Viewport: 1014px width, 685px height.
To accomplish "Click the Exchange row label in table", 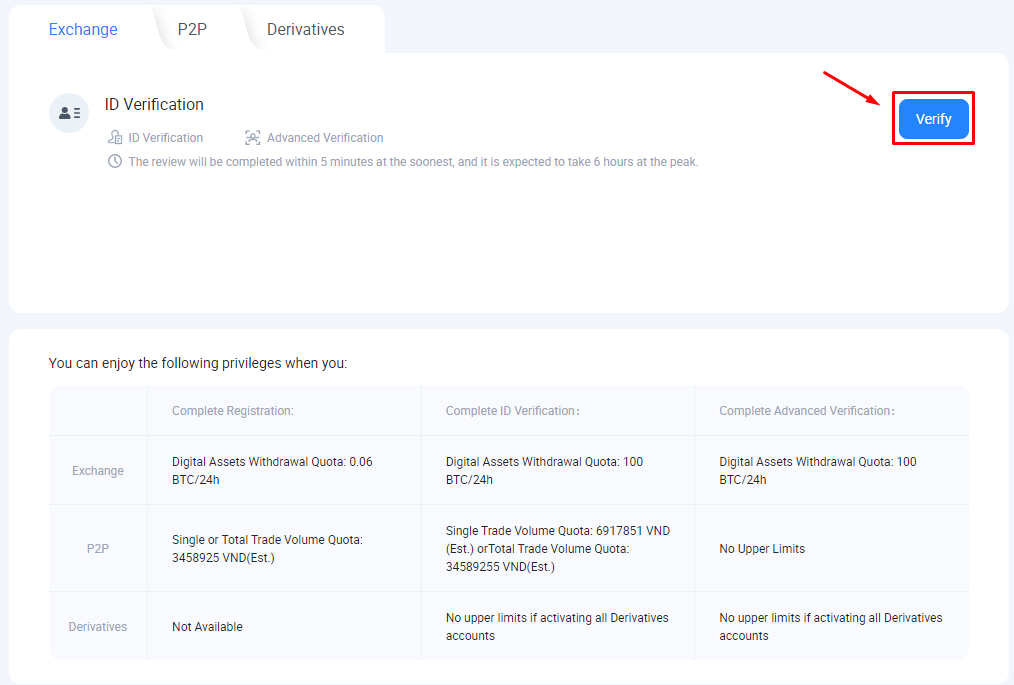I will pyautogui.click(x=98, y=471).
